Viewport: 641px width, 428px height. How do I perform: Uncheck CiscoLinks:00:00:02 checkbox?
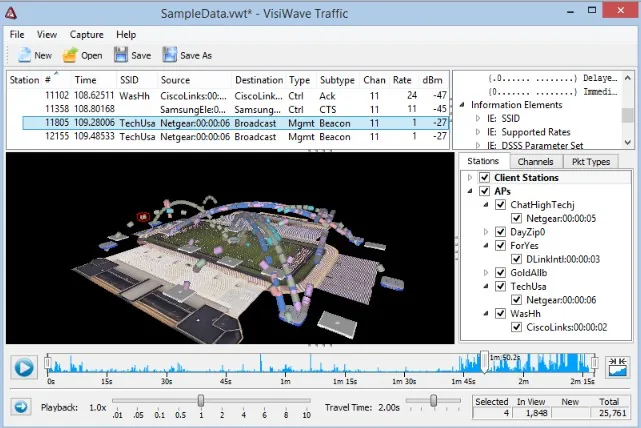516,327
